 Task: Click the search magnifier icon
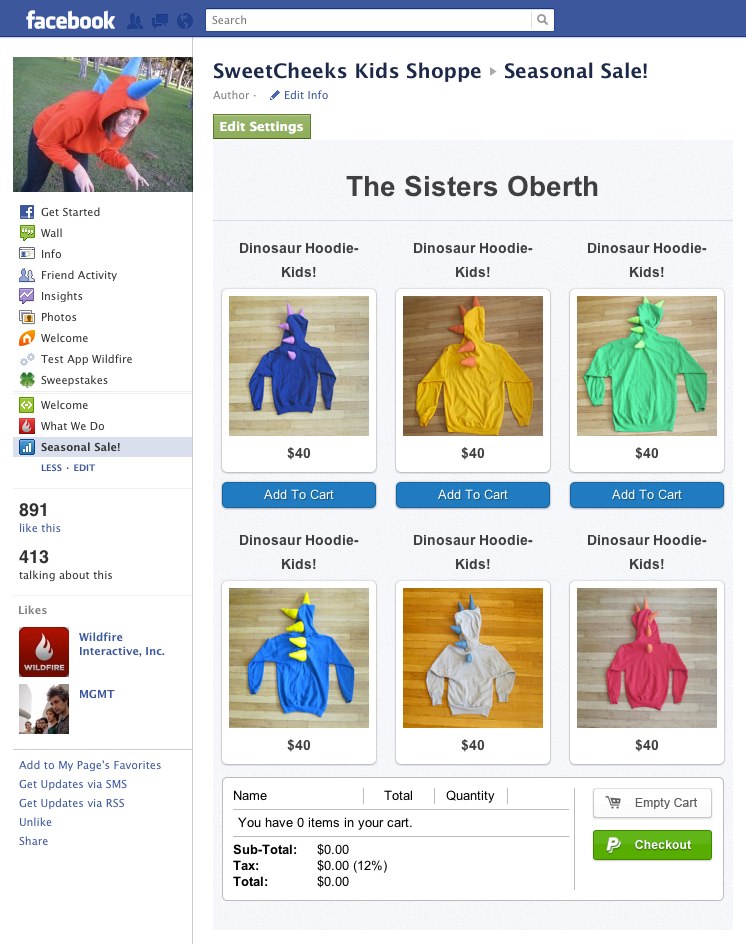tap(542, 20)
